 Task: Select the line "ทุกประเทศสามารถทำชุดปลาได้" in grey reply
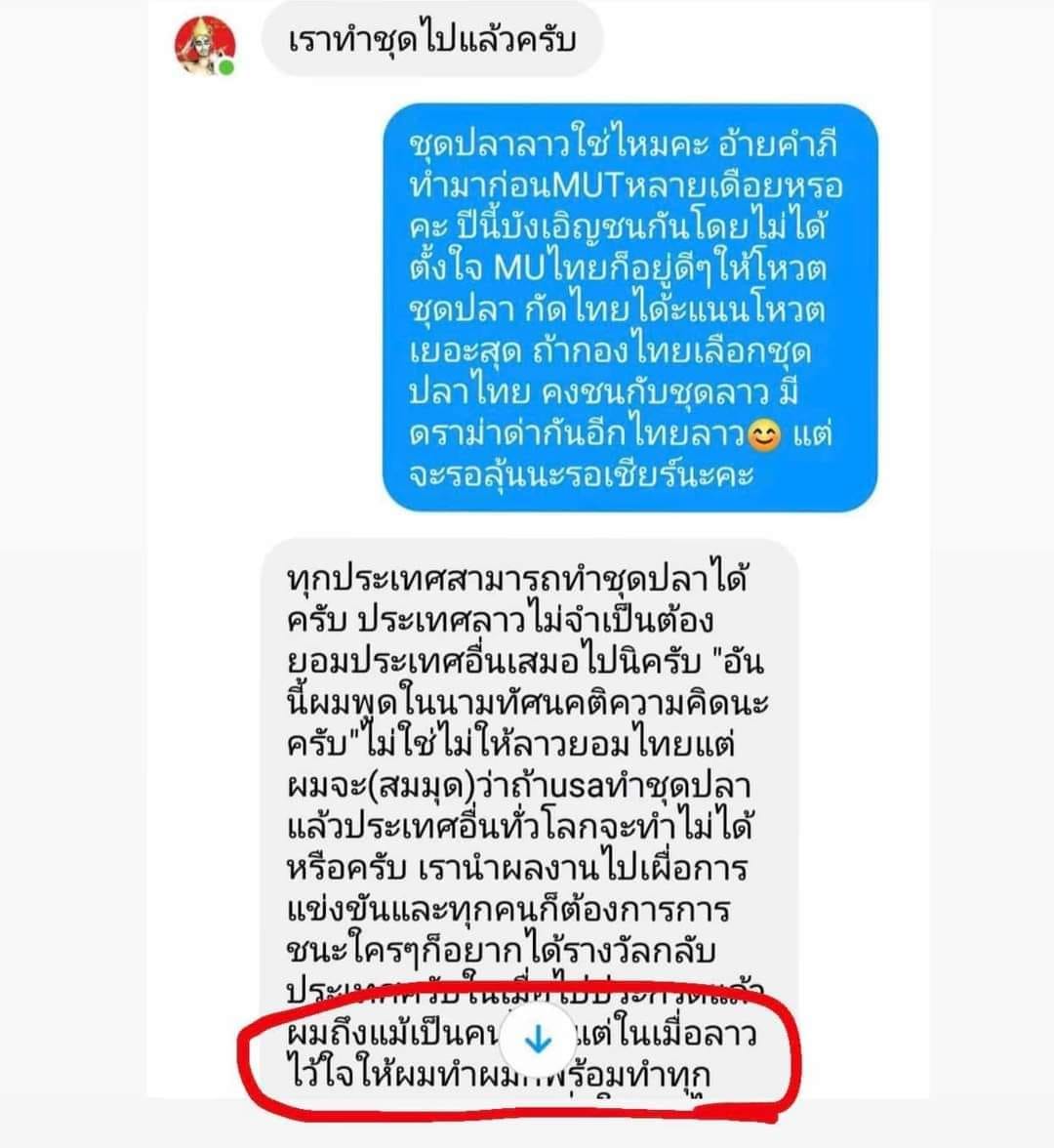(x=518, y=578)
